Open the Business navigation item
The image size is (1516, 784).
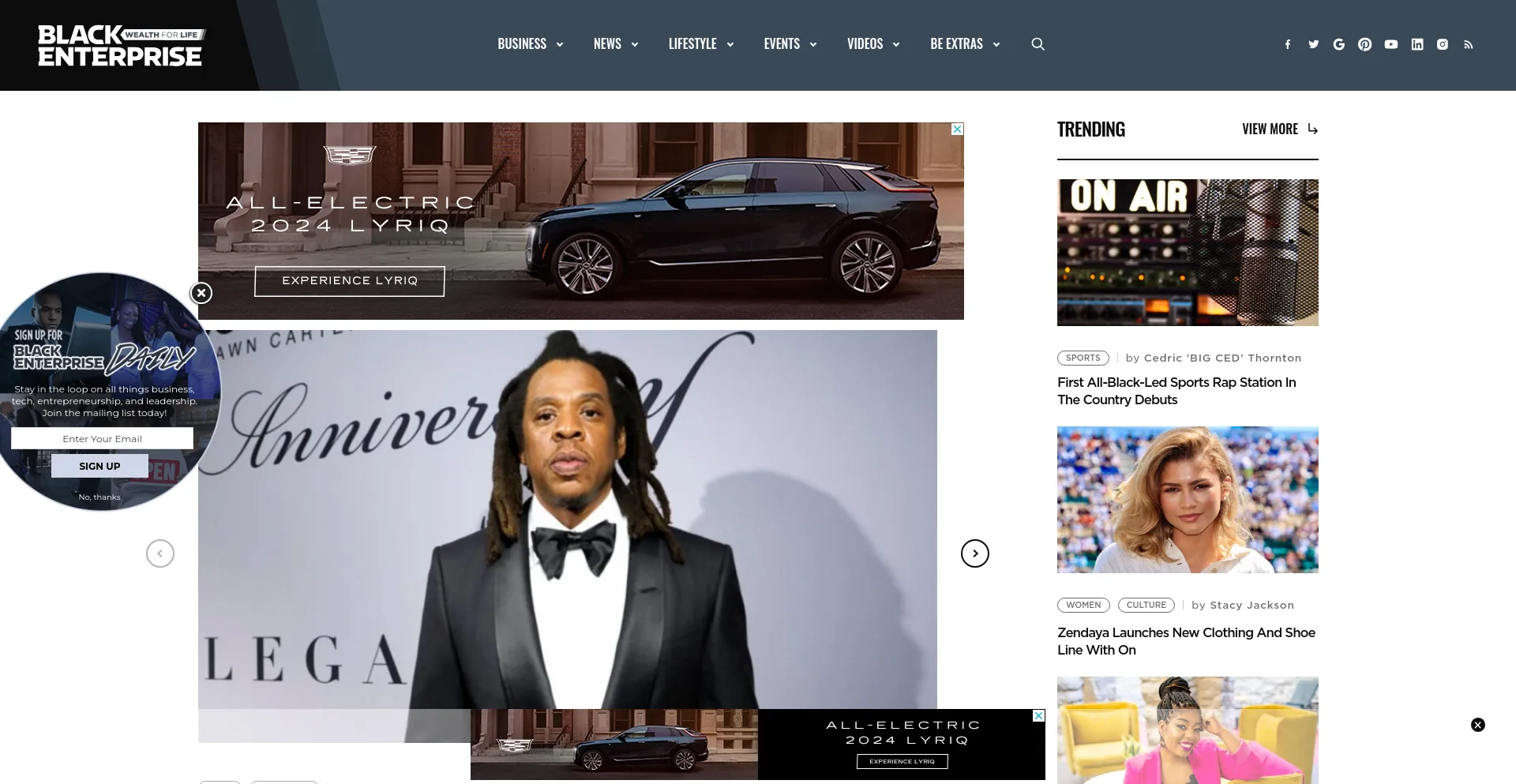(x=522, y=44)
